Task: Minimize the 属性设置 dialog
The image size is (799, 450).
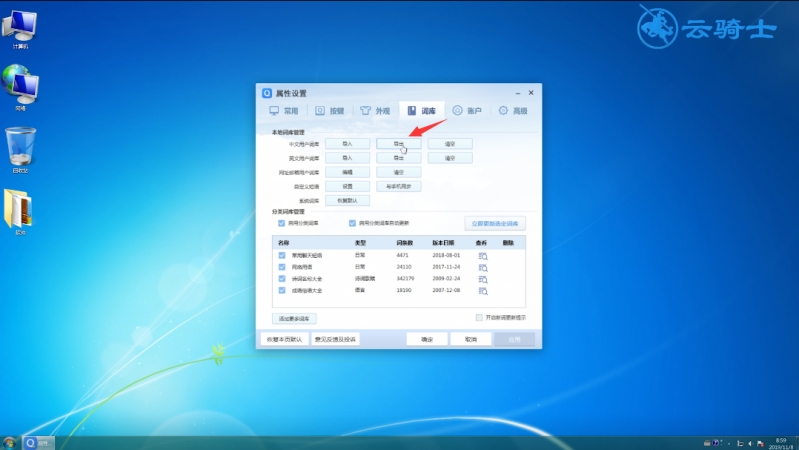Action: 518,93
